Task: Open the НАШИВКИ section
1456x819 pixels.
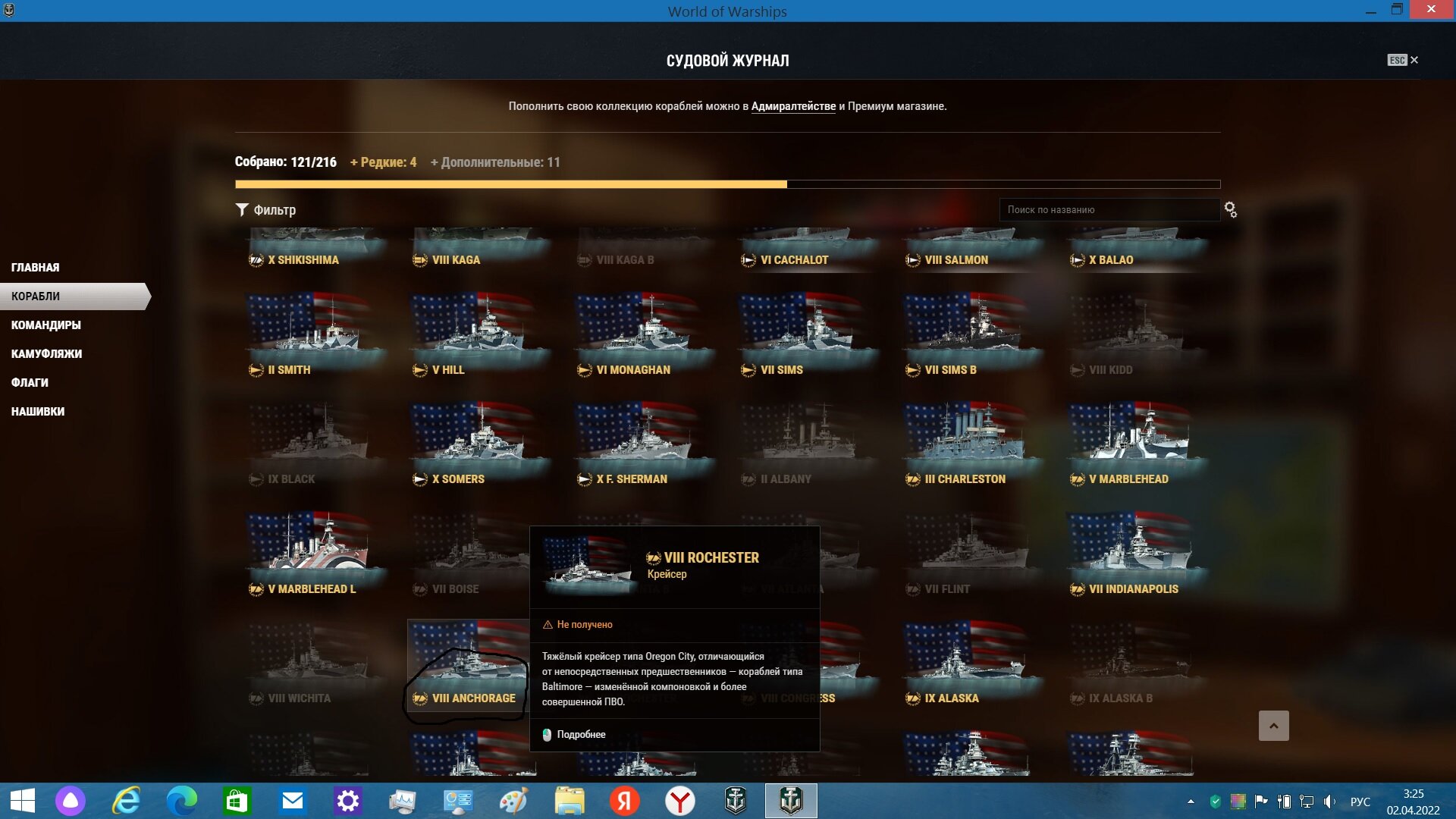Action: click(38, 412)
